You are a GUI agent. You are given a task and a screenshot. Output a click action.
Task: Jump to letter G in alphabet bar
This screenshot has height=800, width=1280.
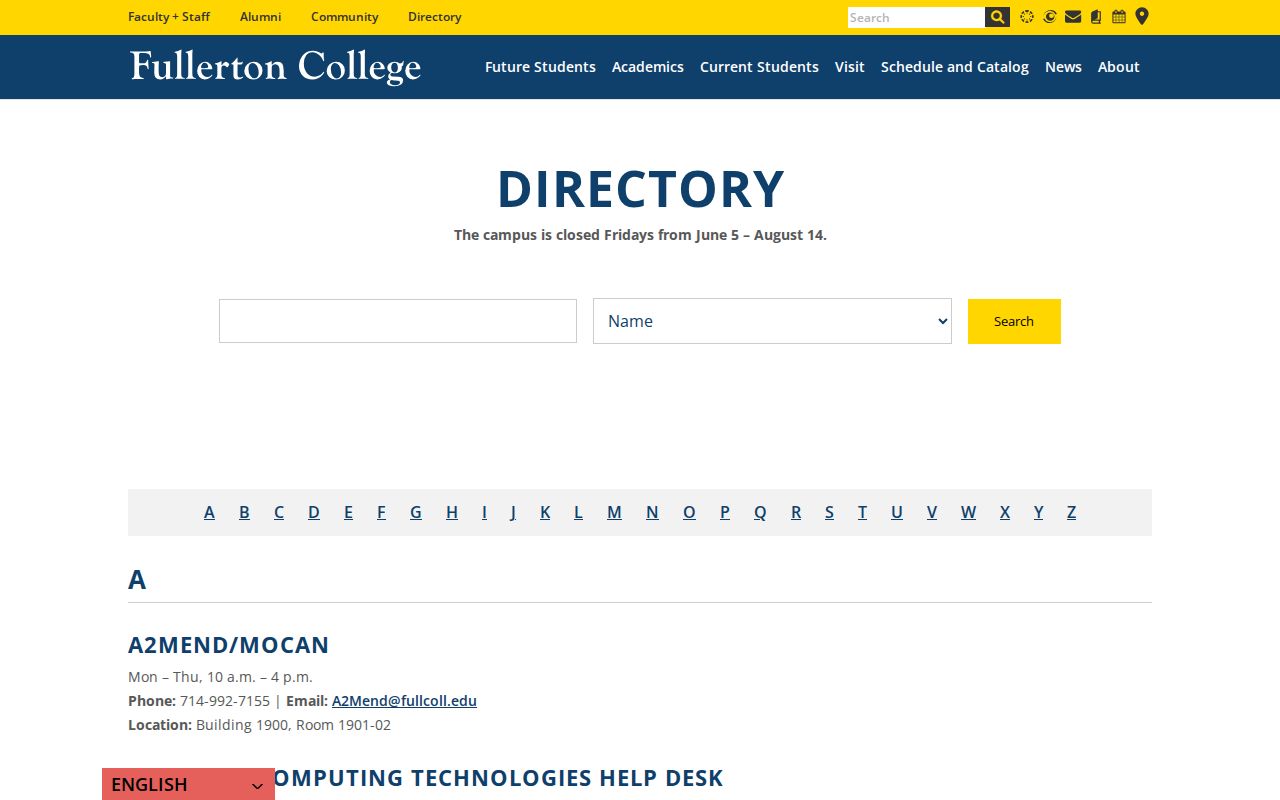tap(416, 512)
